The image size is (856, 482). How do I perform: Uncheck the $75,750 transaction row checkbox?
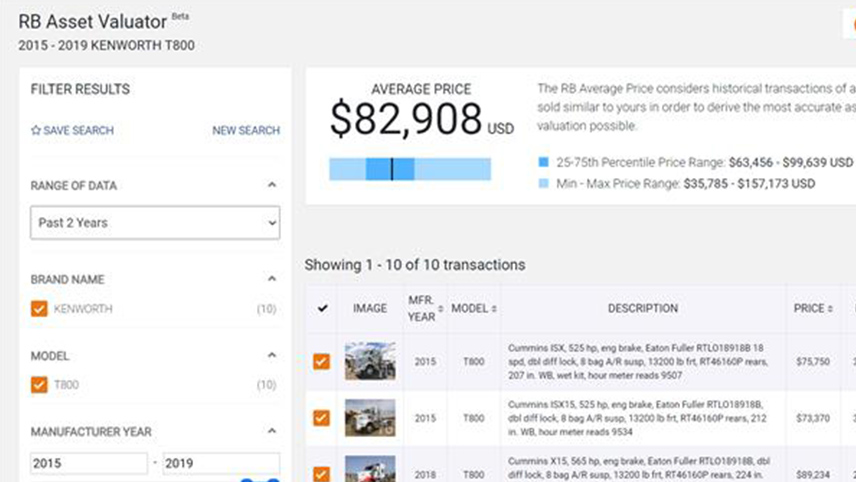(x=322, y=361)
